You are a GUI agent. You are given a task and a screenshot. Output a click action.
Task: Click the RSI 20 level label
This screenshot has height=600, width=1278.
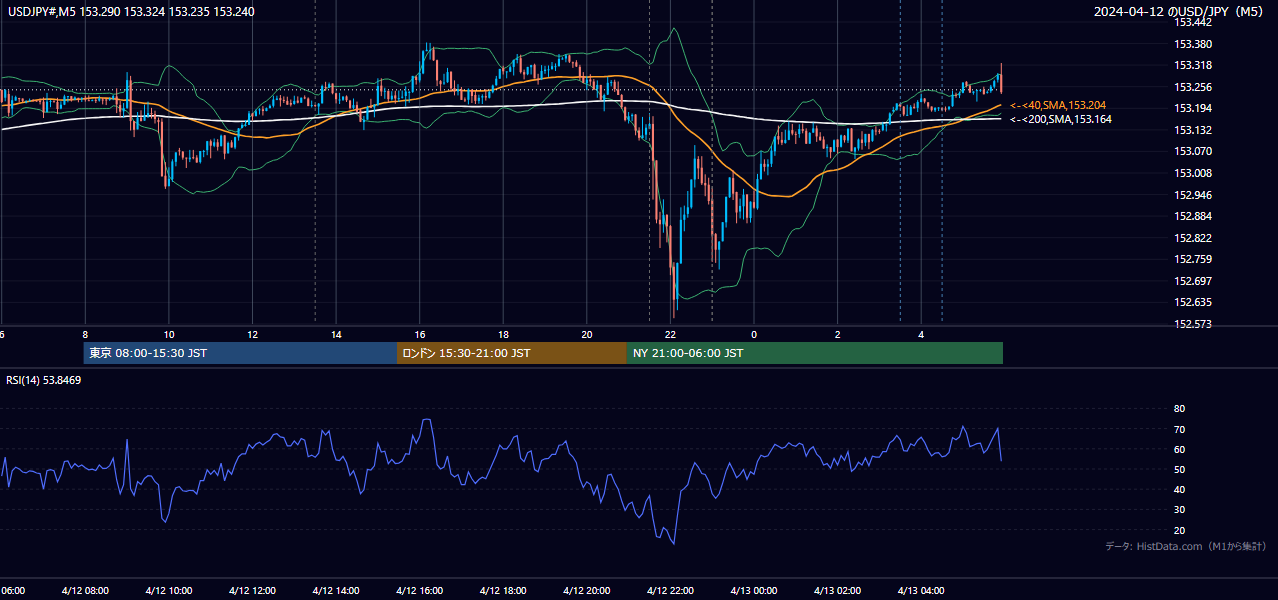1179,530
